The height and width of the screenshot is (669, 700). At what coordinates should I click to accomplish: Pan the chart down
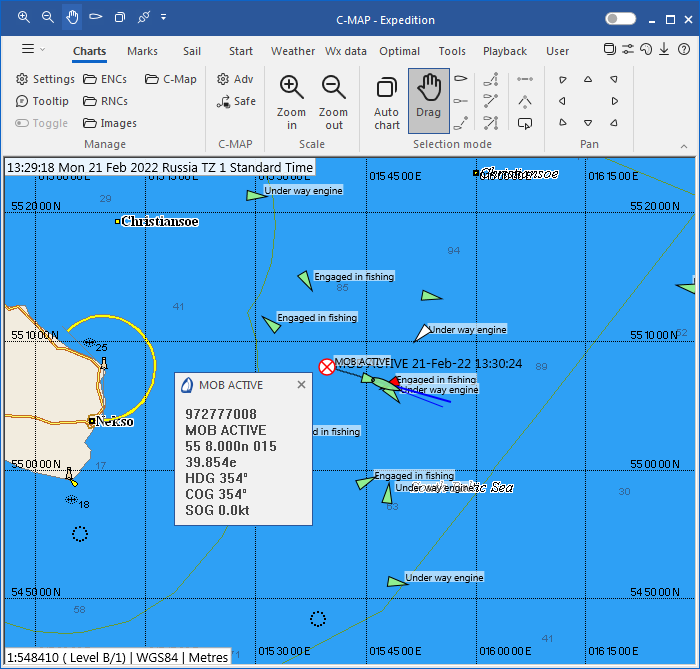588,123
